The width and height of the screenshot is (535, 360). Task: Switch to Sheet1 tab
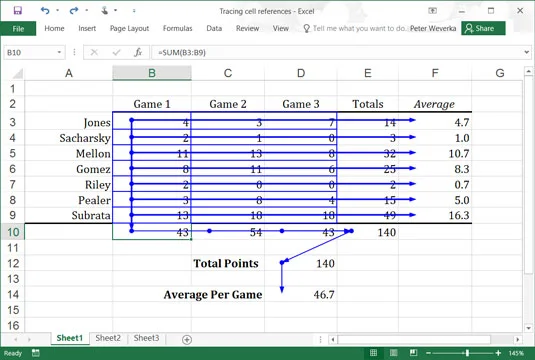pos(70,338)
